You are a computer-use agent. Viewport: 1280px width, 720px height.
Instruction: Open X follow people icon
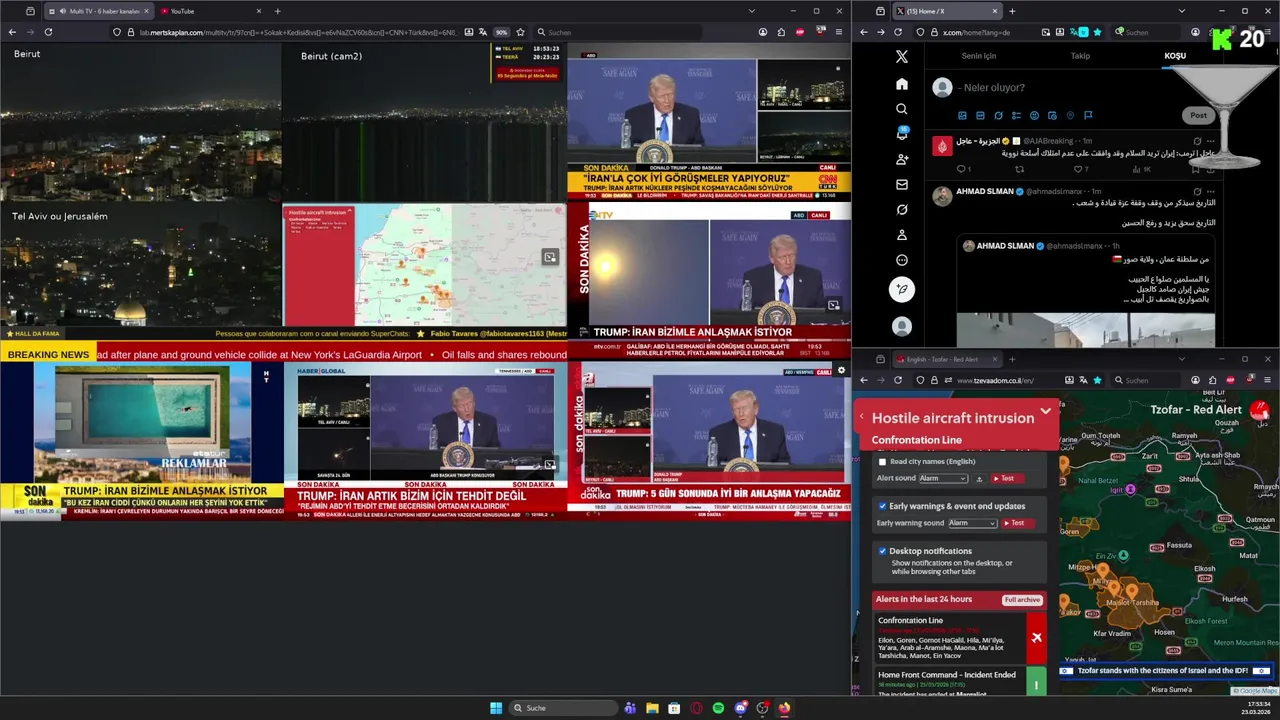(902, 159)
